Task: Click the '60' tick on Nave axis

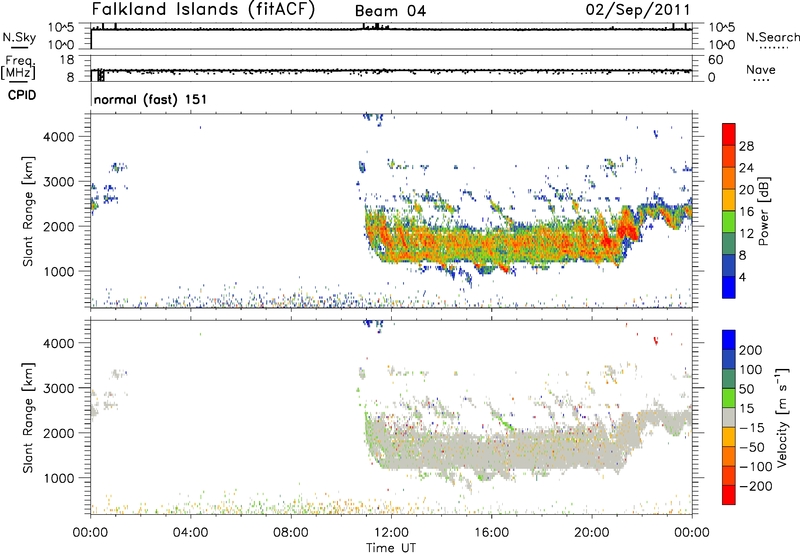Action: [715, 60]
